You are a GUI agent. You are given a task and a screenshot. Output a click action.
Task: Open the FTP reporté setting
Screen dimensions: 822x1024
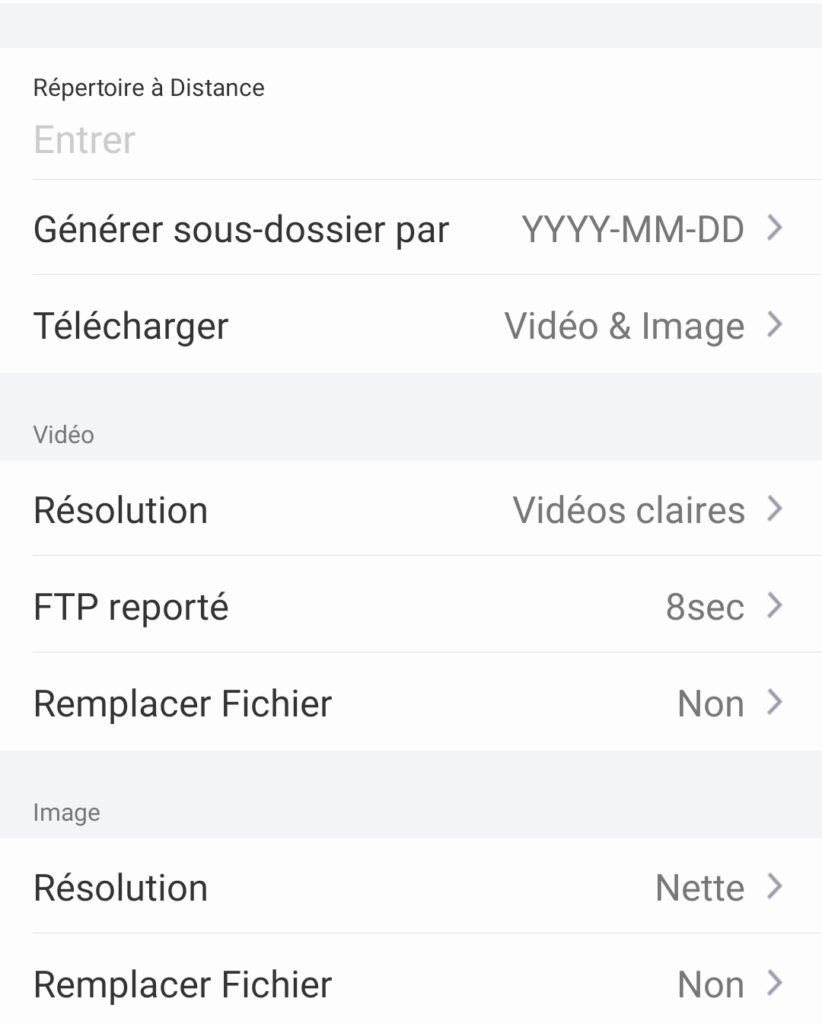click(x=131, y=607)
